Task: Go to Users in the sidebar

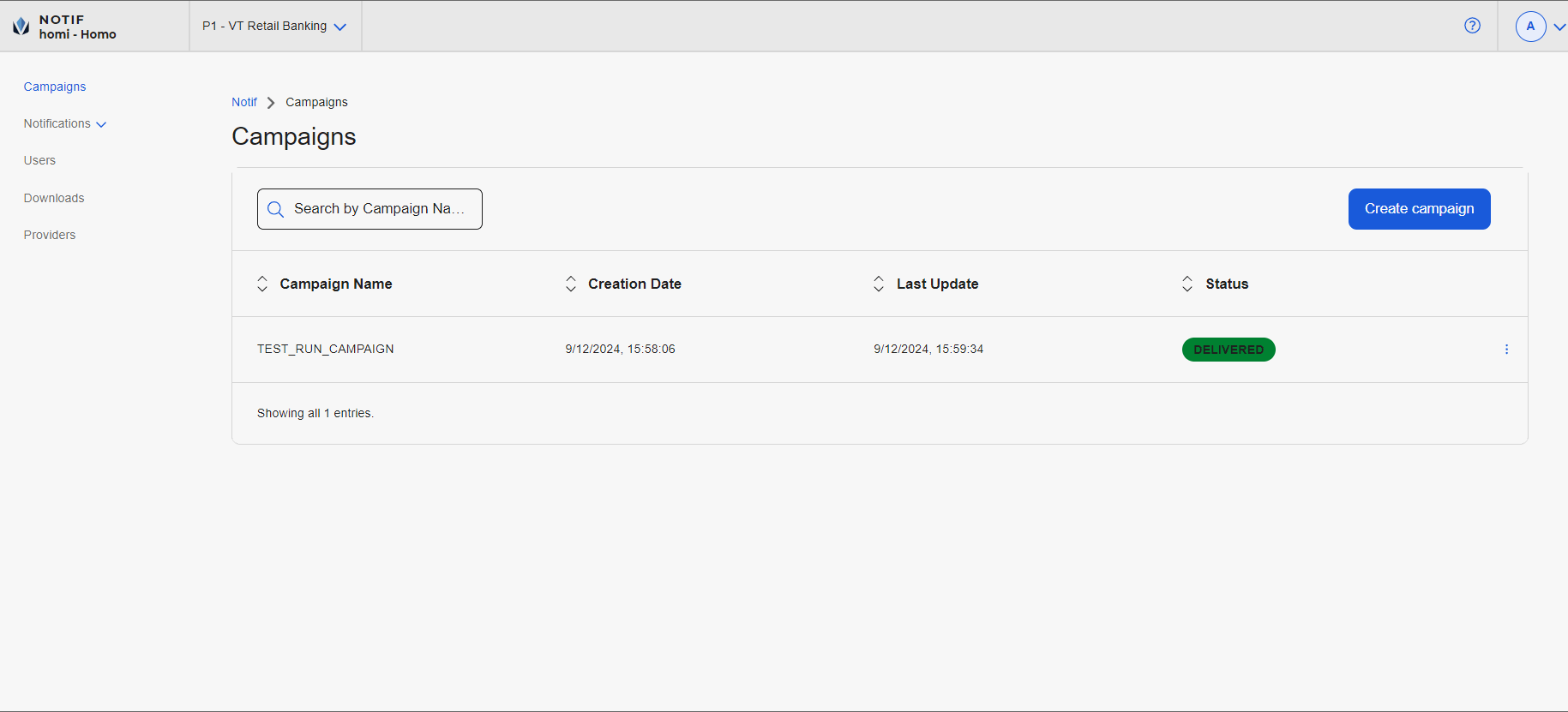Action: tap(39, 160)
